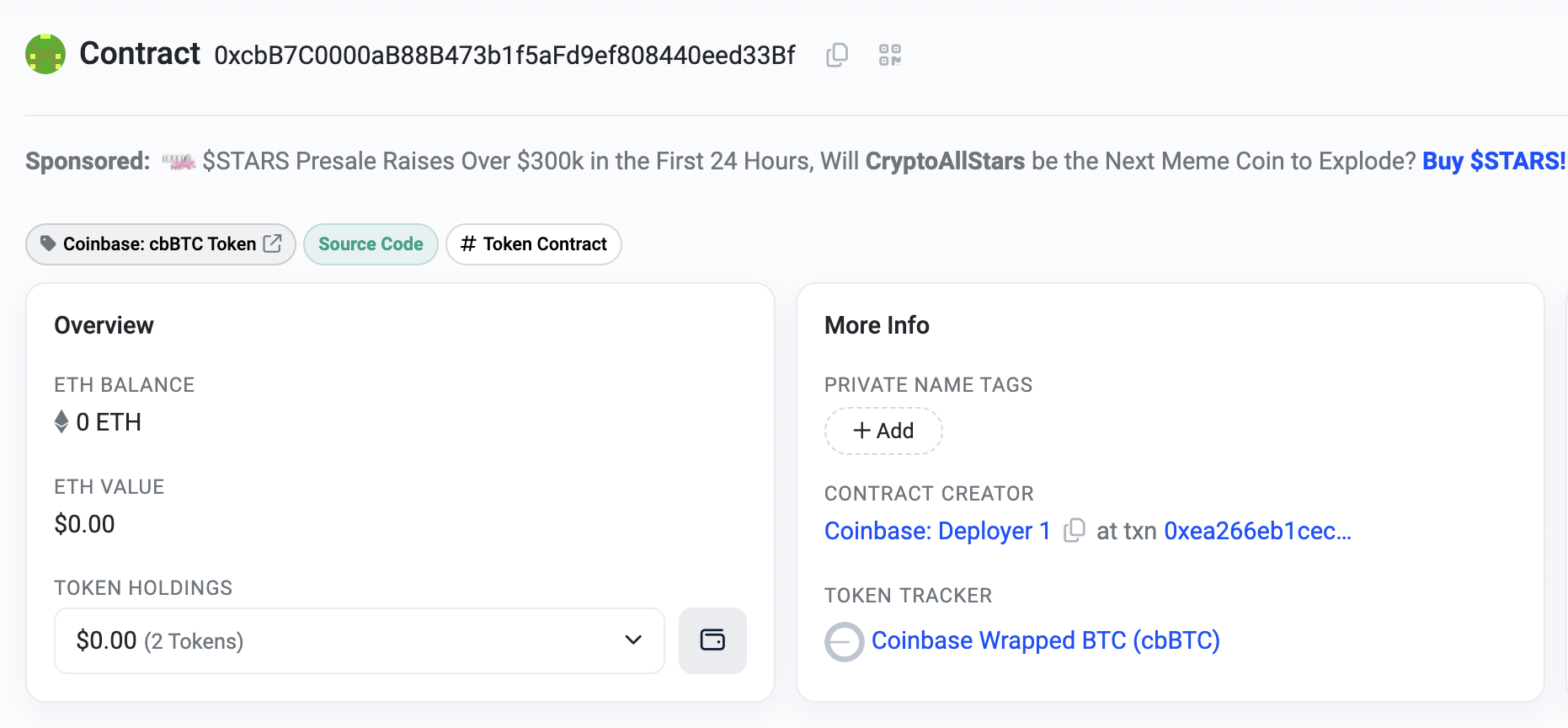Open Coinbase Wrapped BTC (cbBTC) token tracker
This screenshot has height=728, width=1568.
[1045, 640]
